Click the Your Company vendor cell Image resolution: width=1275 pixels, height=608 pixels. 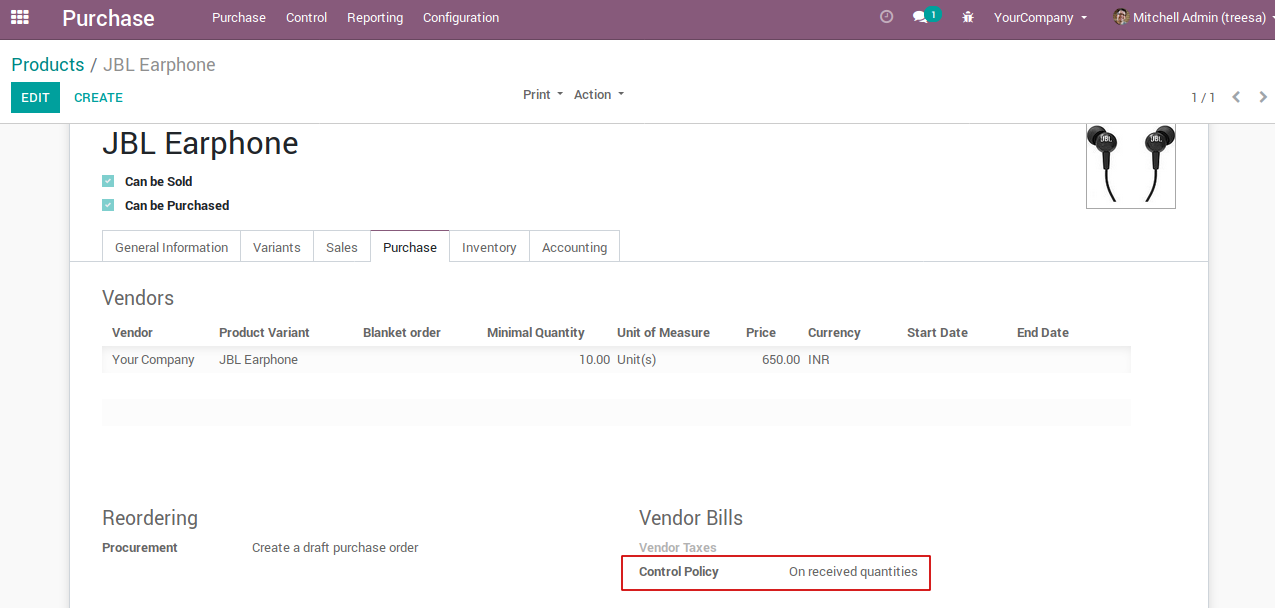153,360
